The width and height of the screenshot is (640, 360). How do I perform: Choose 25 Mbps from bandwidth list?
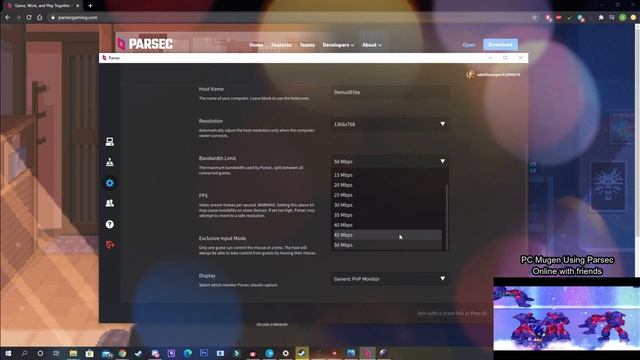pos(387,195)
